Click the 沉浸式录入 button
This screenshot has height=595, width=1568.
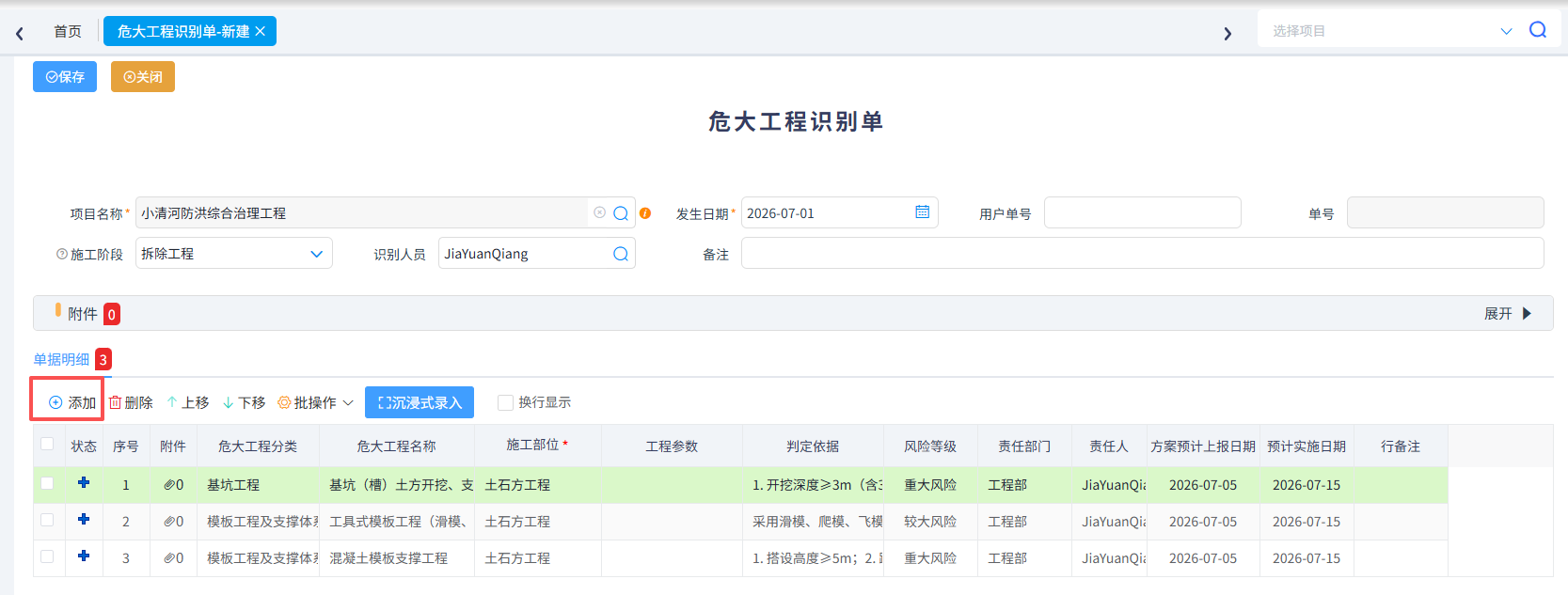pyautogui.click(x=420, y=402)
